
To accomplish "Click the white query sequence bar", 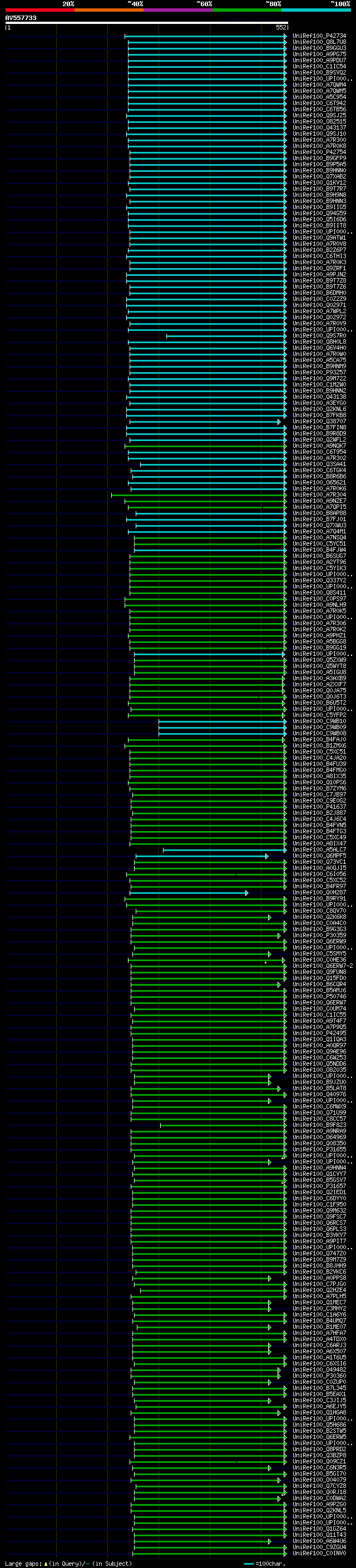I will point(147,23).
